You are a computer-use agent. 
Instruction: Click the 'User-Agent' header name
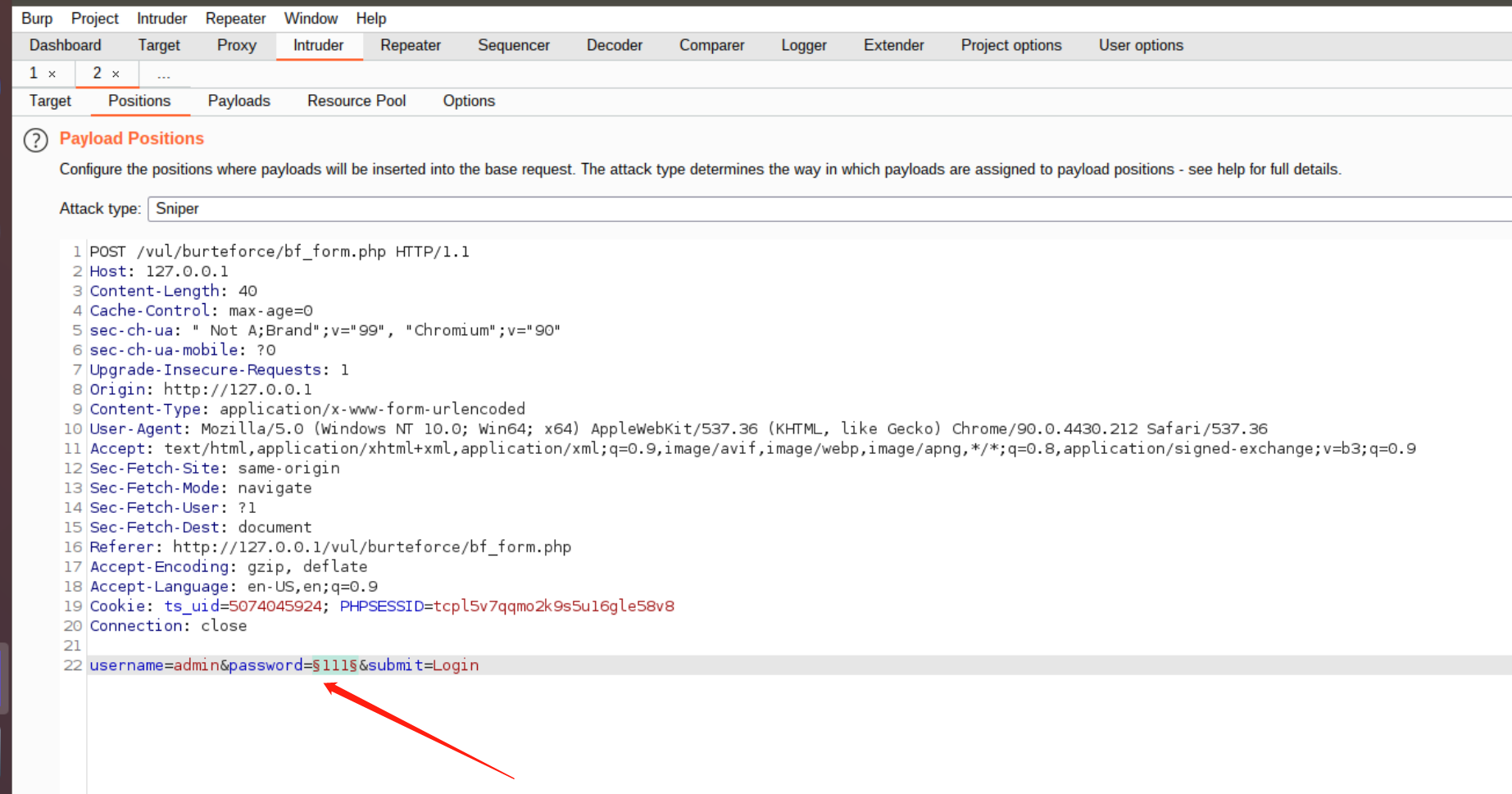click(x=136, y=429)
